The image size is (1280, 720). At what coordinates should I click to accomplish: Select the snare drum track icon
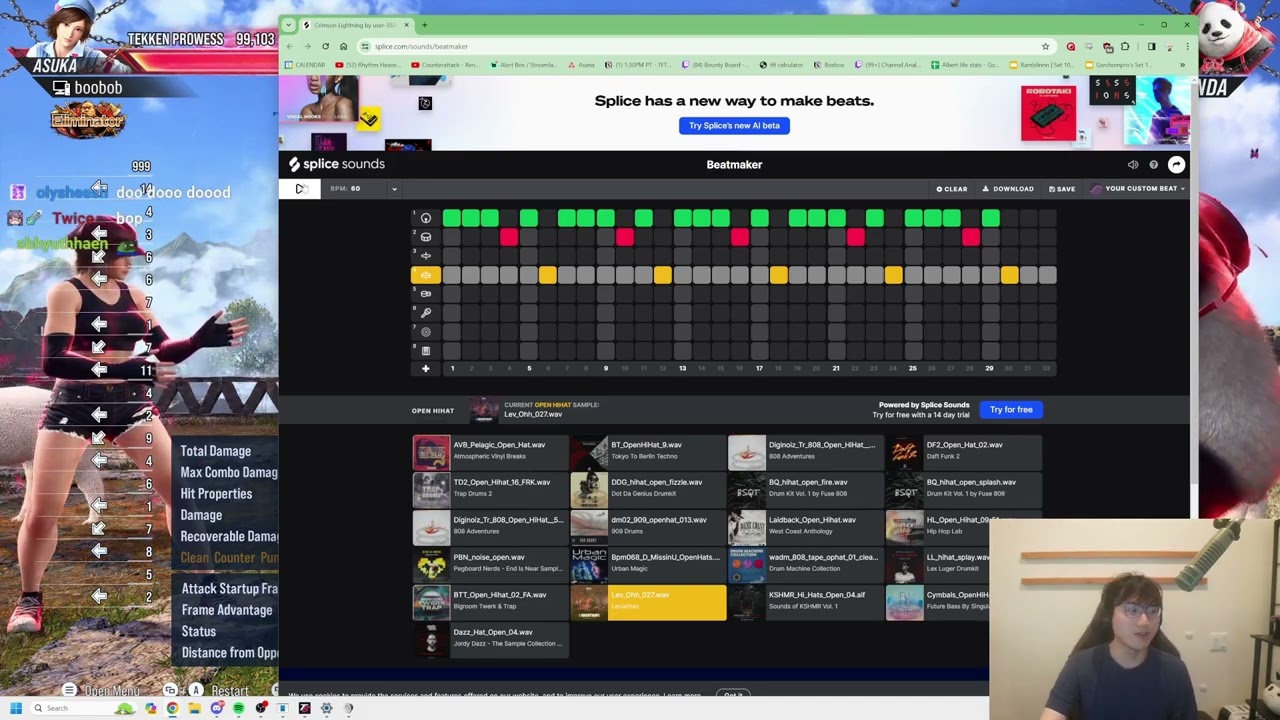[426, 237]
